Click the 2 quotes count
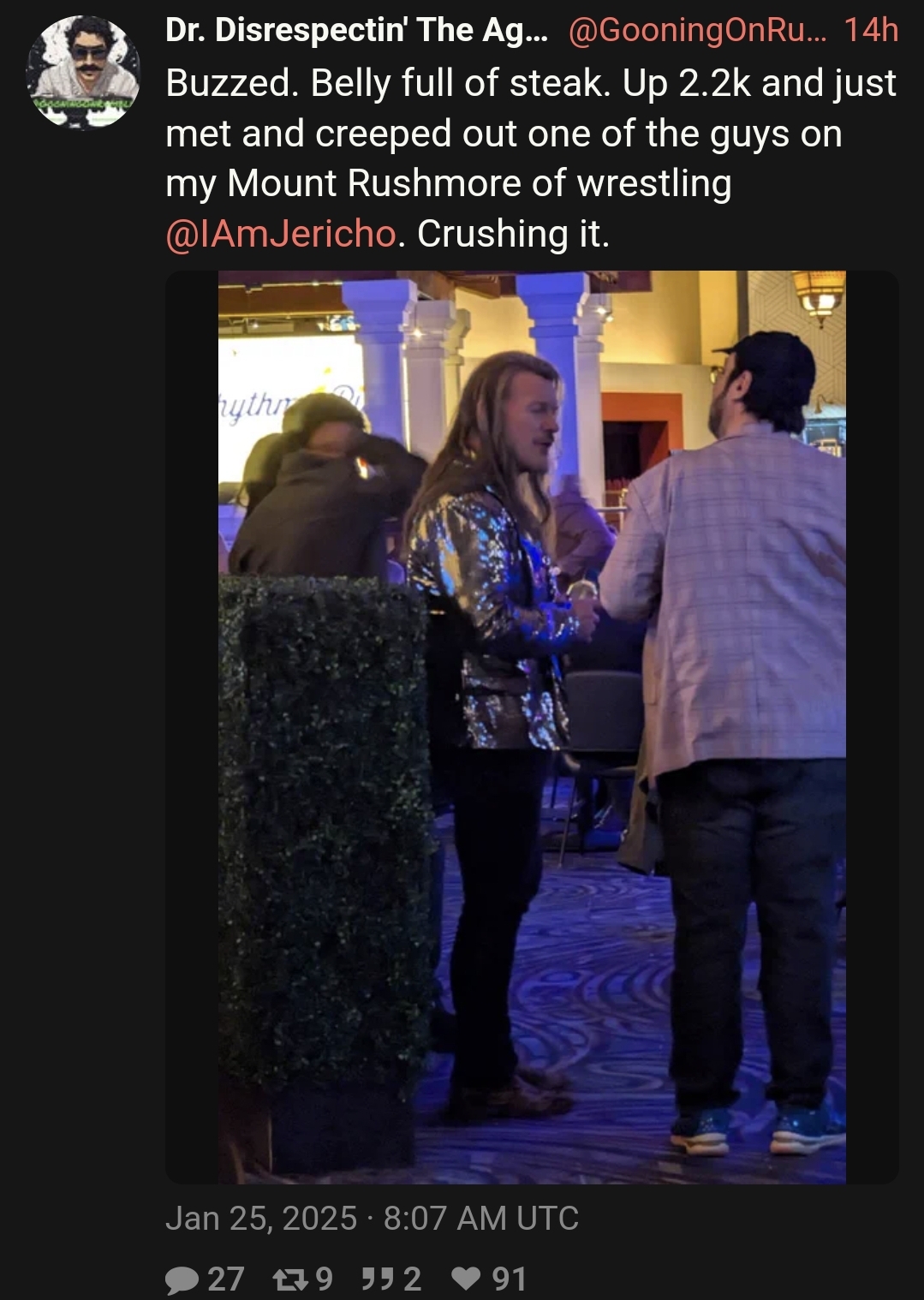This screenshot has height=1300, width=924. click(x=412, y=1279)
